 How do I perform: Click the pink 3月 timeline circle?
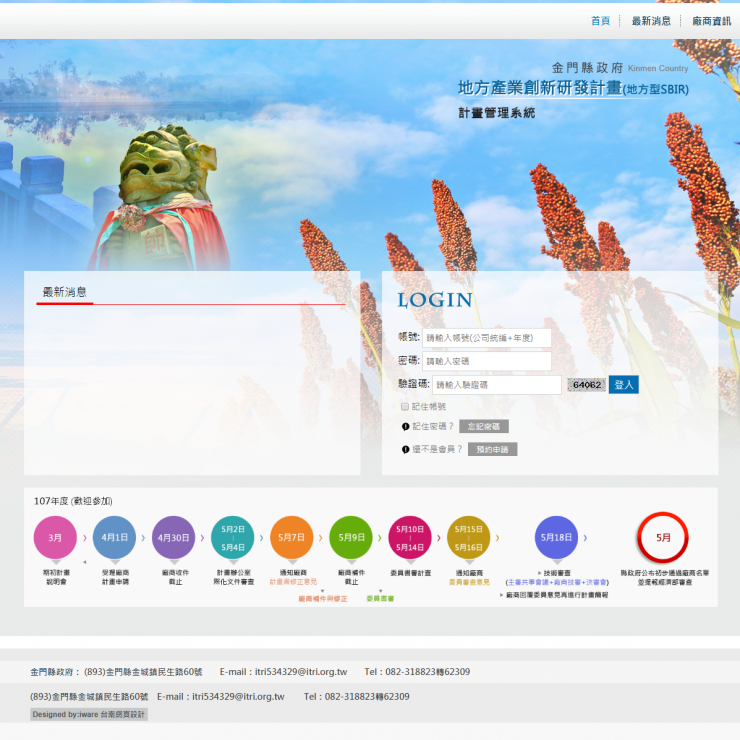pos(55,537)
